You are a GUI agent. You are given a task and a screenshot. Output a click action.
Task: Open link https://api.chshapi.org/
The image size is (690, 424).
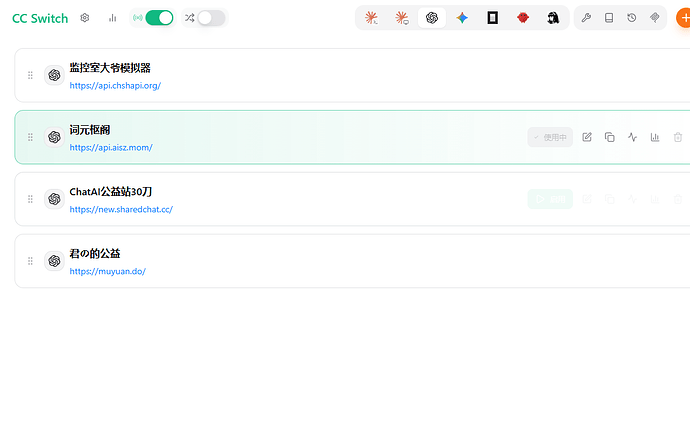click(115, 86)
